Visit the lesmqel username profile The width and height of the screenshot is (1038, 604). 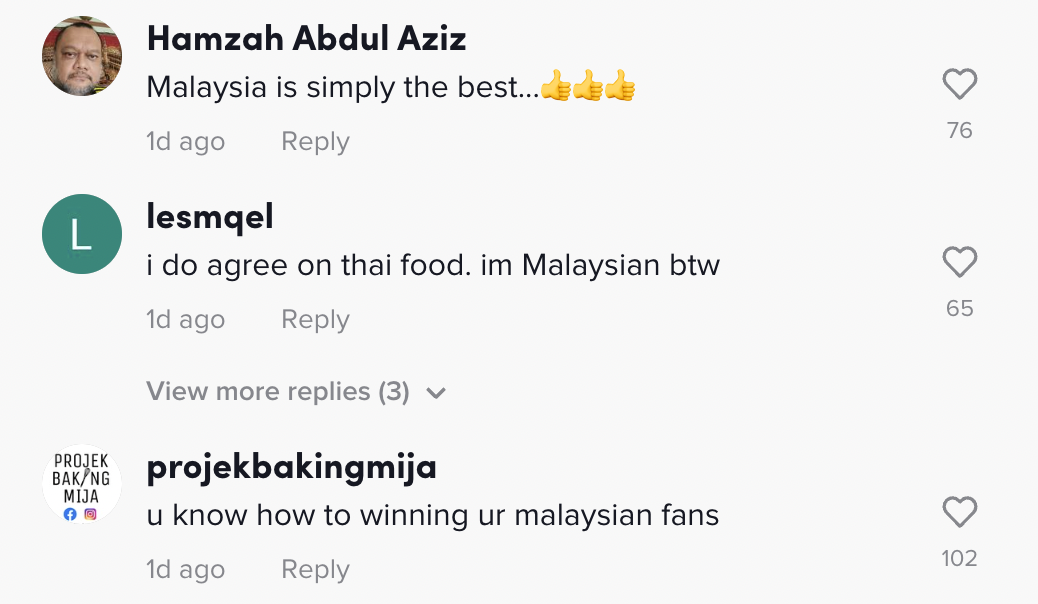pyautogui.click(x=210, y=217)
